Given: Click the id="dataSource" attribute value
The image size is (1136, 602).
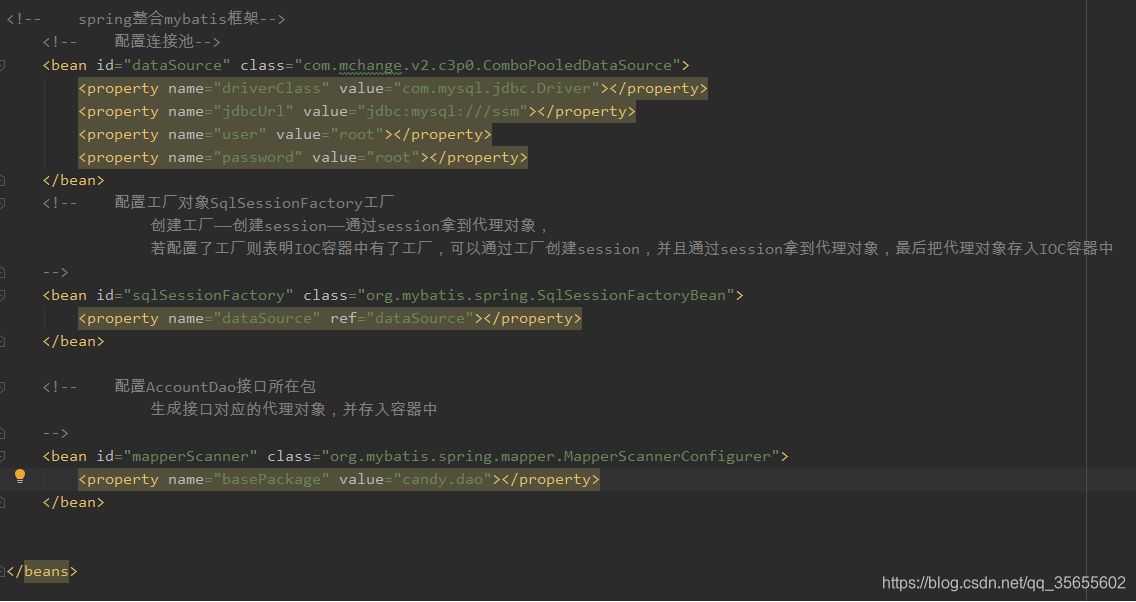Looking at the screenshot, I should (178, 65).
